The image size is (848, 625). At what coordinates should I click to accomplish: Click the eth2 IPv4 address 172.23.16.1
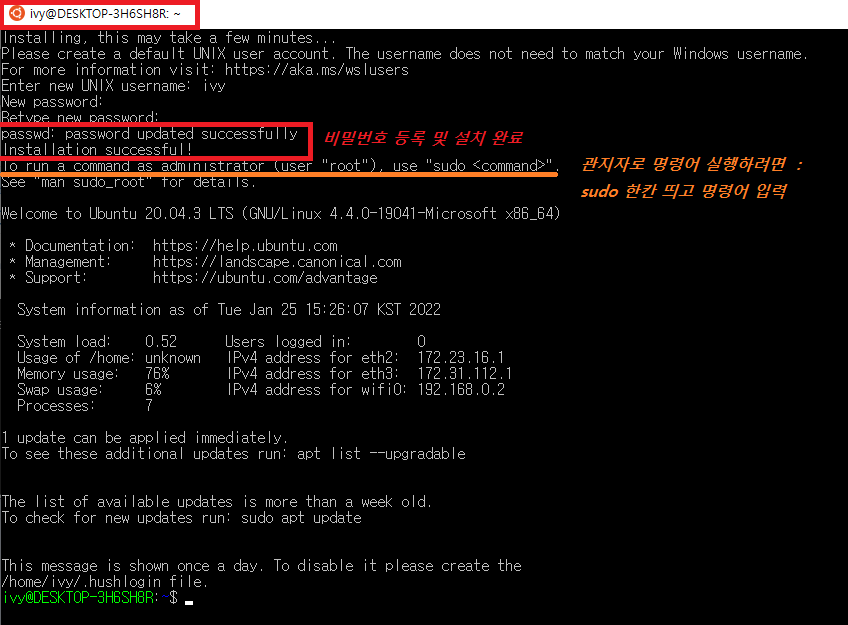(461, 358)
